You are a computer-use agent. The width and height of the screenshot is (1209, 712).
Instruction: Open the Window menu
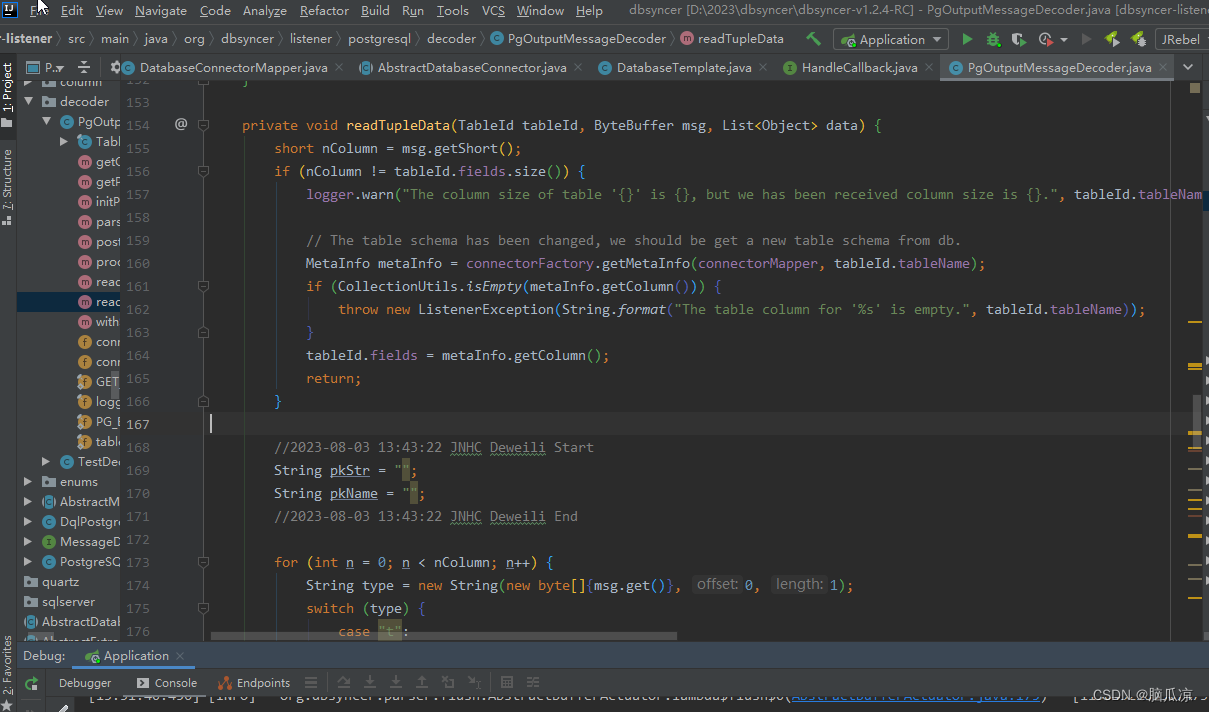(540, 10)
